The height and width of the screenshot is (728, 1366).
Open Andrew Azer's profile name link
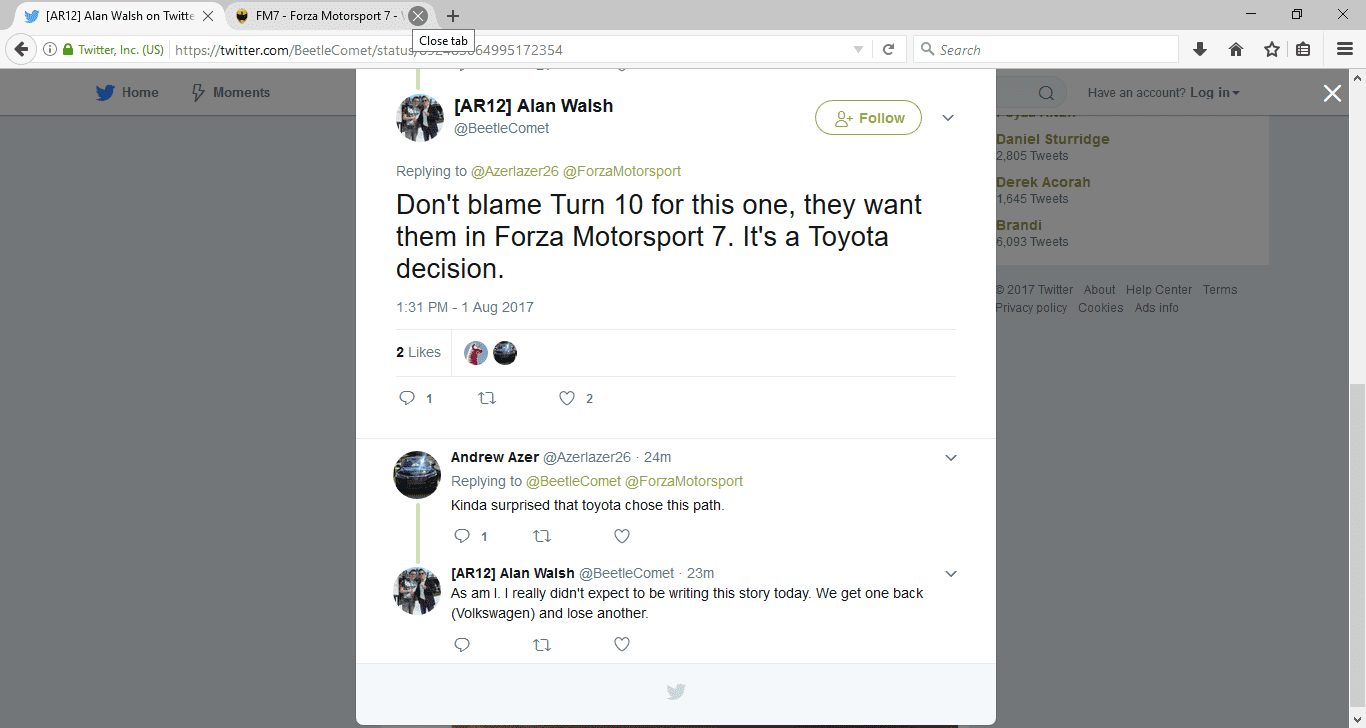(495, 457)
